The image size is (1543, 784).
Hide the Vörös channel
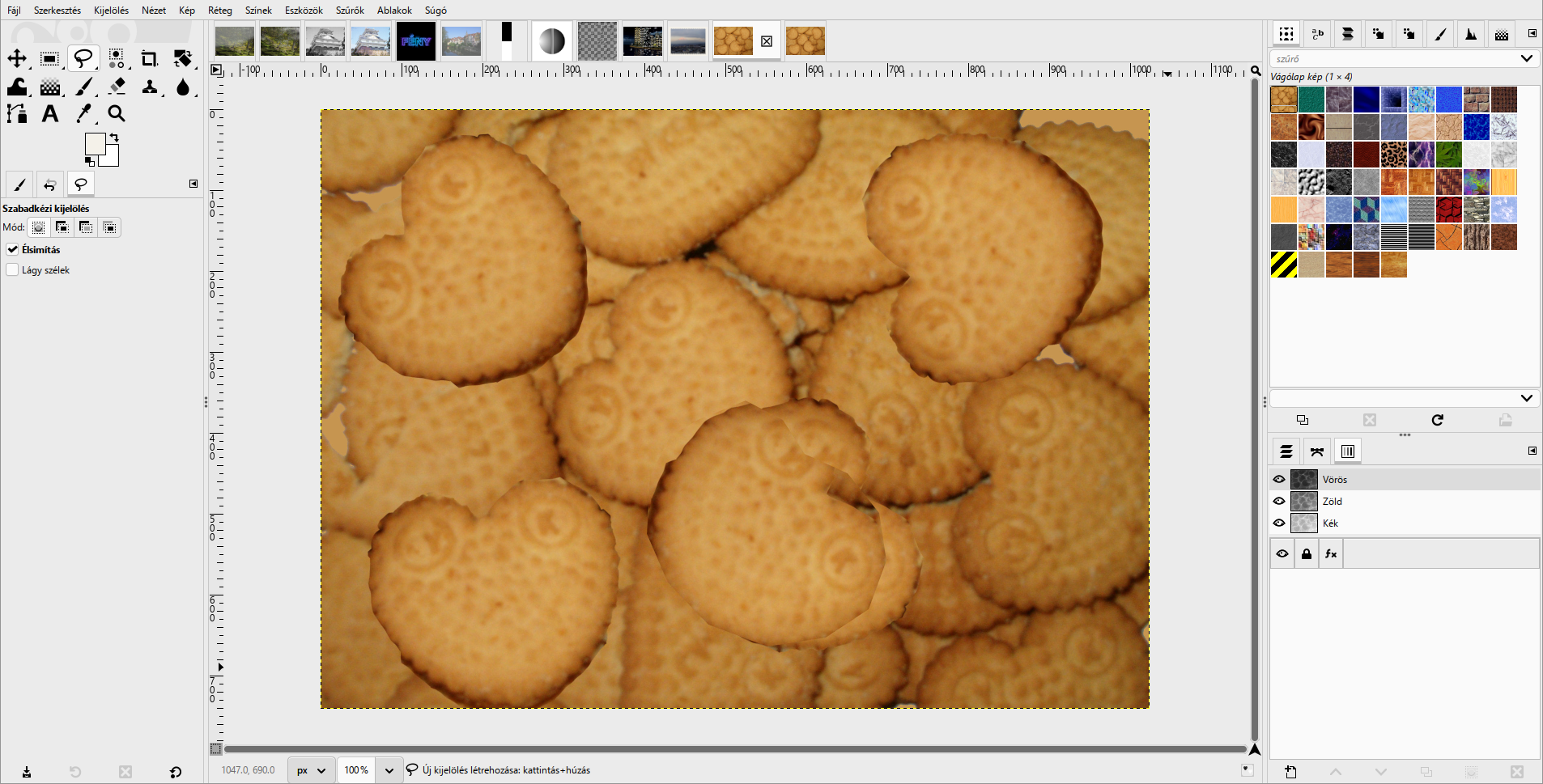point(1279,479)
